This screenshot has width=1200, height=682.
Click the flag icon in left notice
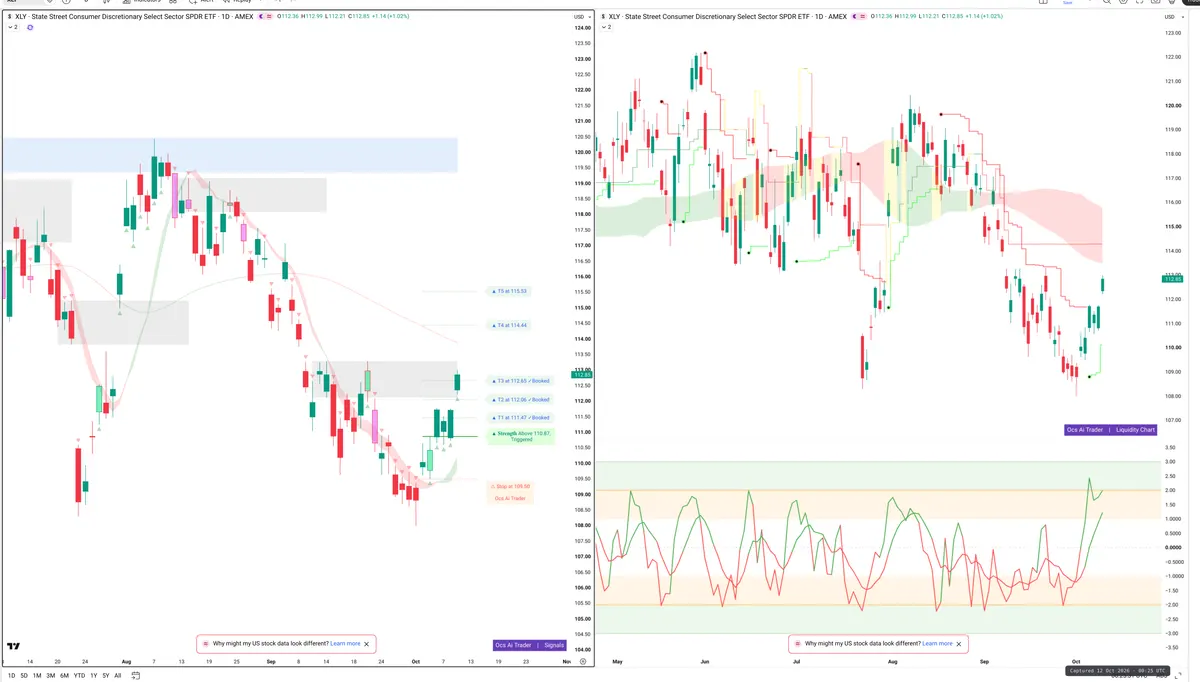click(x=205, y=644)
